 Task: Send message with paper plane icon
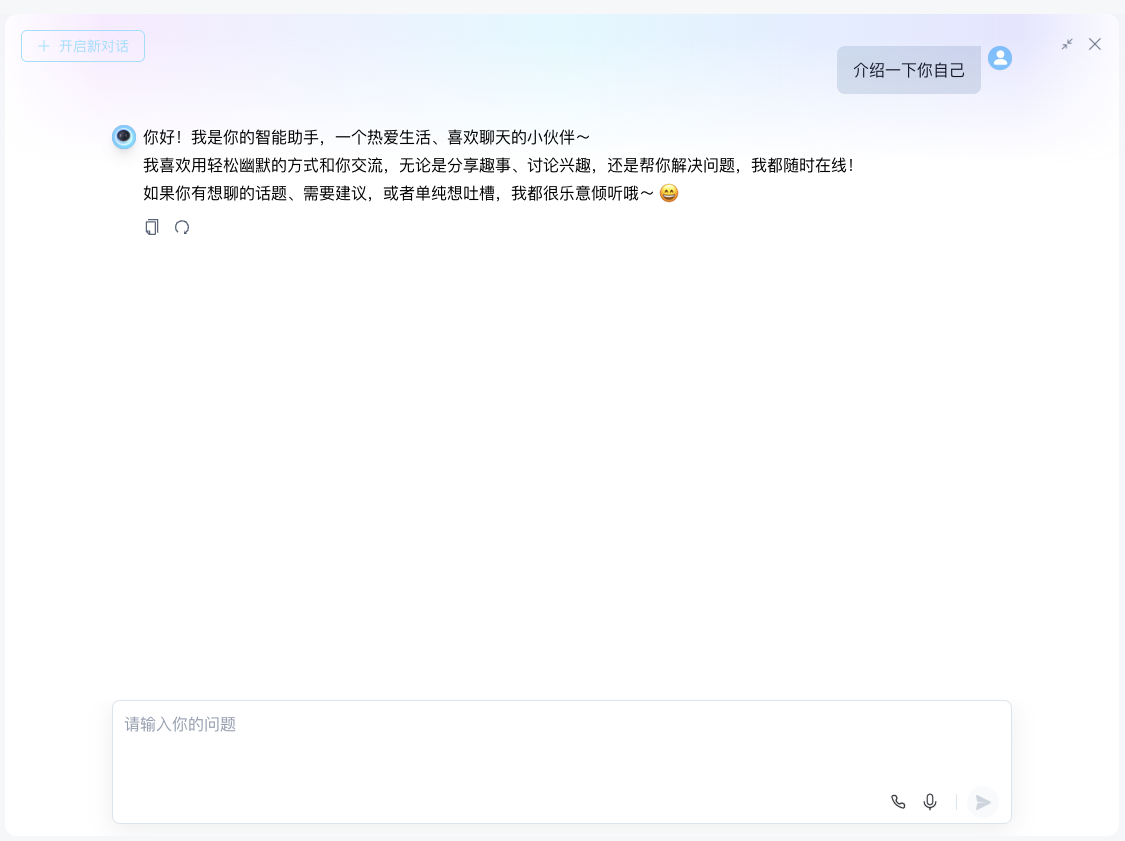[983, 802]
